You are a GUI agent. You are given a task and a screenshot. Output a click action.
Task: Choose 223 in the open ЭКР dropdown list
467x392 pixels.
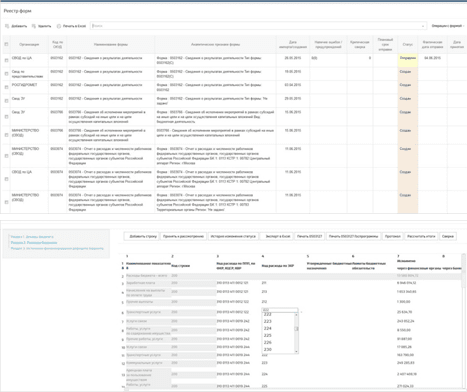[x=268, y=321]
